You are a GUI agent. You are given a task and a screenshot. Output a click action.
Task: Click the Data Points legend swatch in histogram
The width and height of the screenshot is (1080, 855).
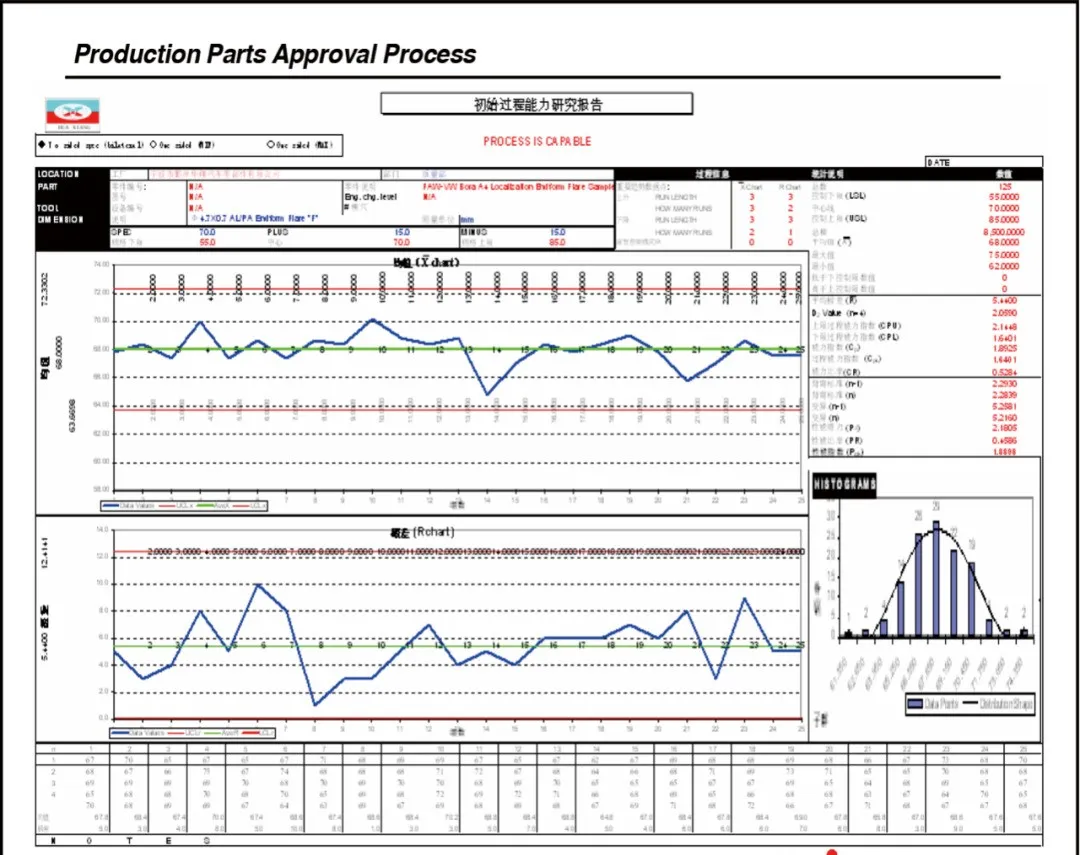914,704
